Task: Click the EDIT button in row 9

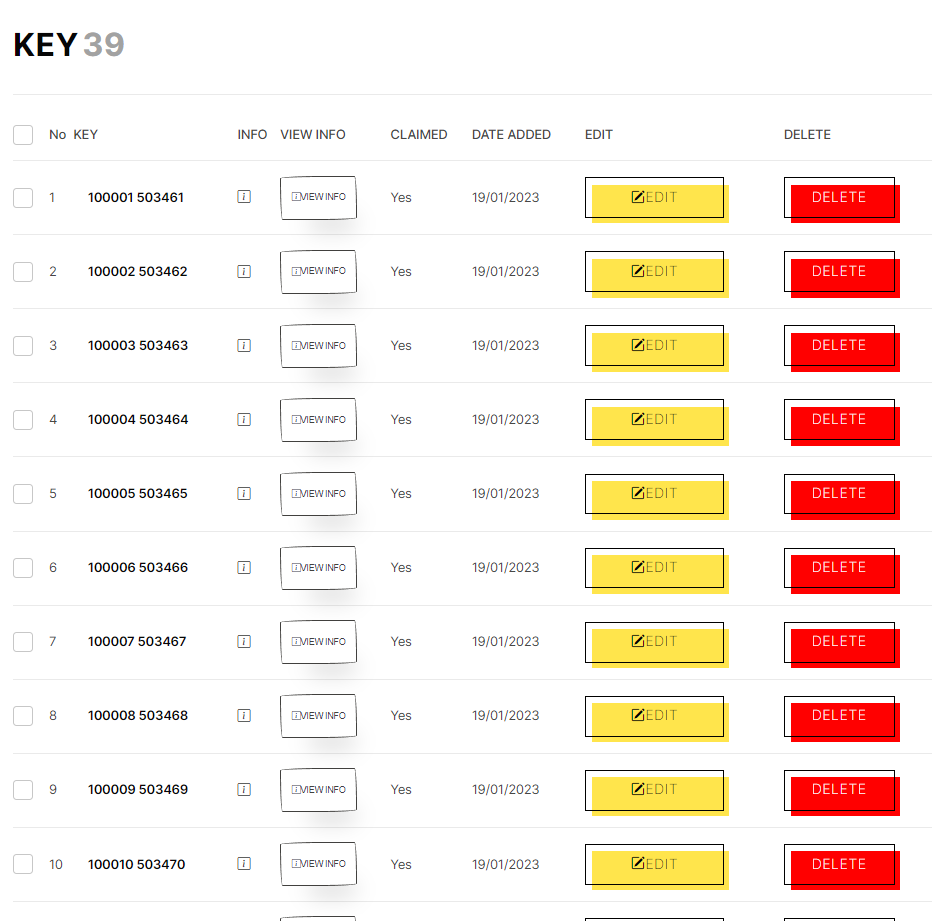Action: [x=656, y=793]
